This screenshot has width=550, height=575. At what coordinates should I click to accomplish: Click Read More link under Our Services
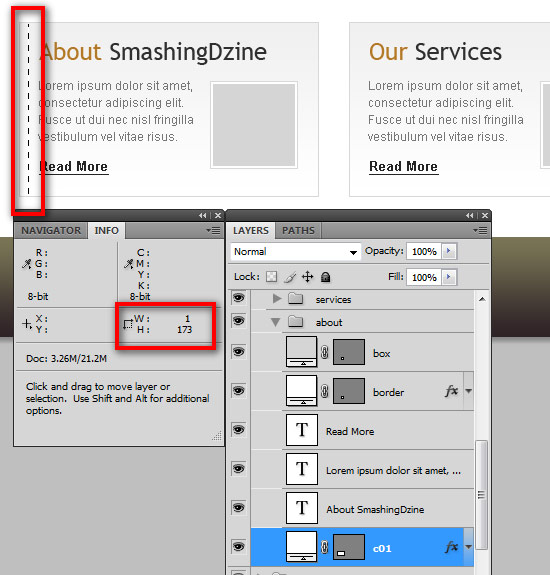[x=403, y=167]
